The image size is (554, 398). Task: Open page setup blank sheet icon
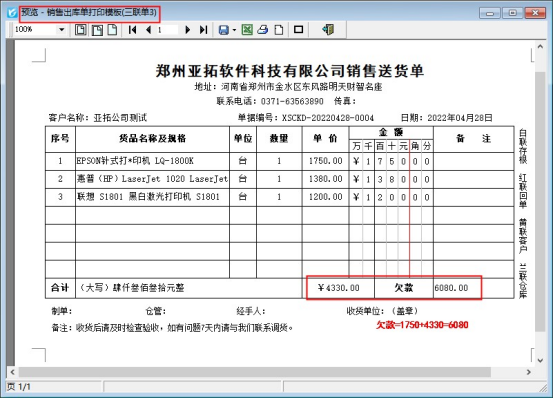tap(279, 30)
